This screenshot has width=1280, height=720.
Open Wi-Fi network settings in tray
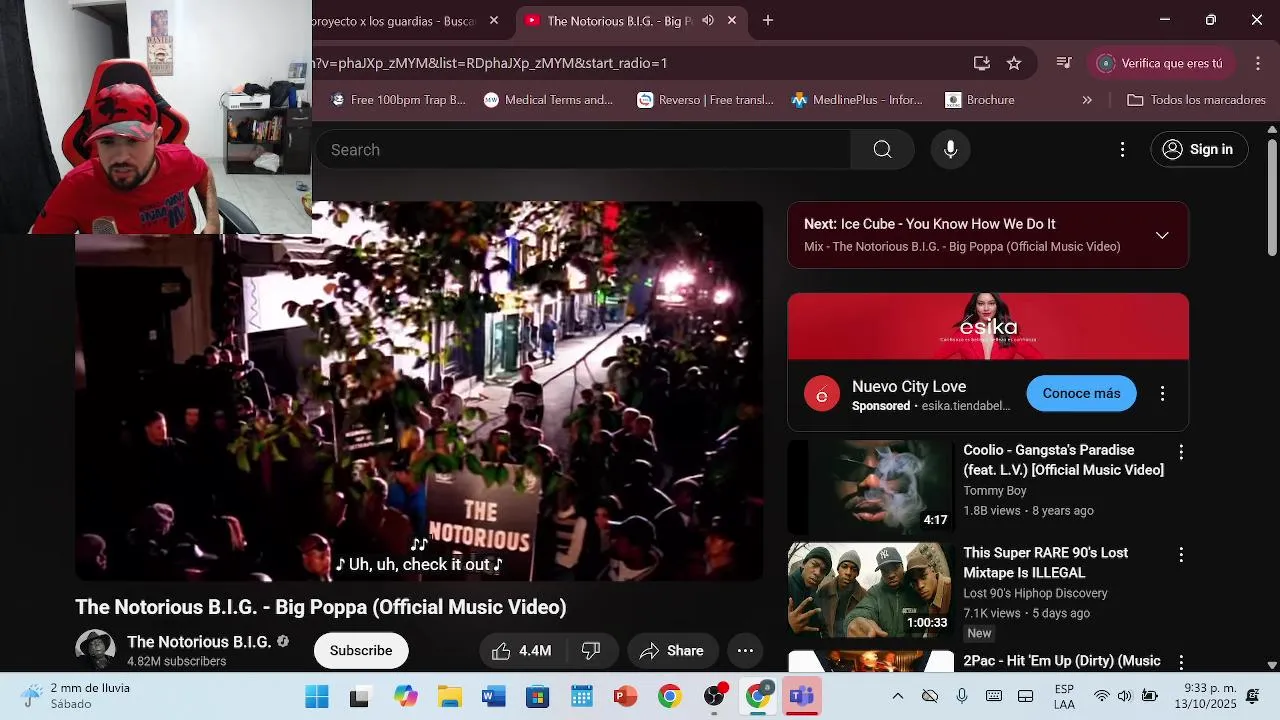click(1101, 696)
